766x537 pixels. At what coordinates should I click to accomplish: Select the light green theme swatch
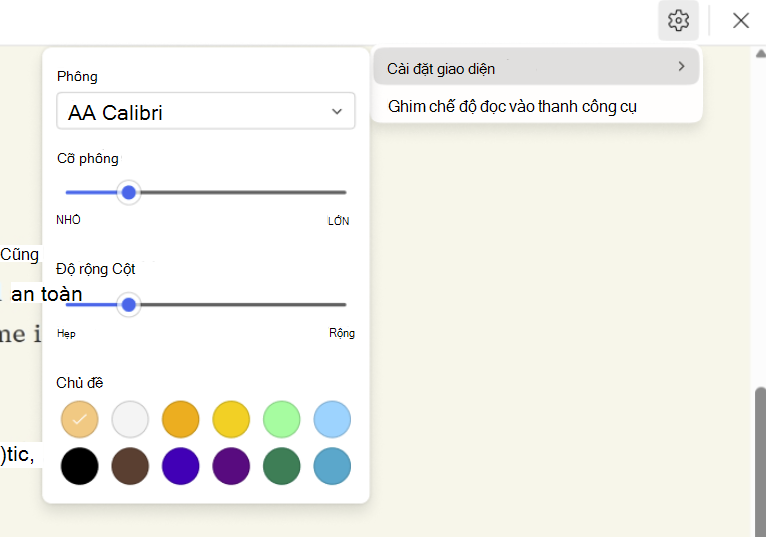coord(282,419)
